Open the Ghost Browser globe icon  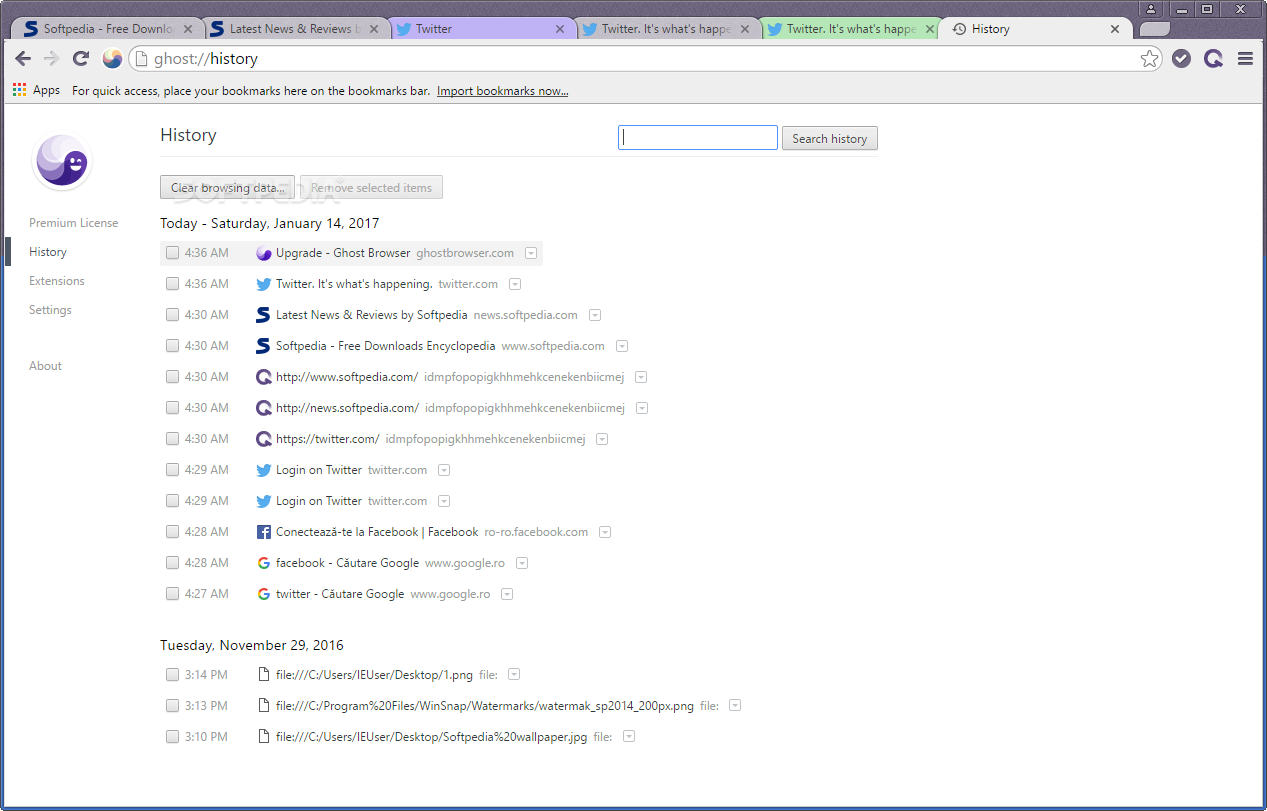pyautogui.click(x=112, y=59)
